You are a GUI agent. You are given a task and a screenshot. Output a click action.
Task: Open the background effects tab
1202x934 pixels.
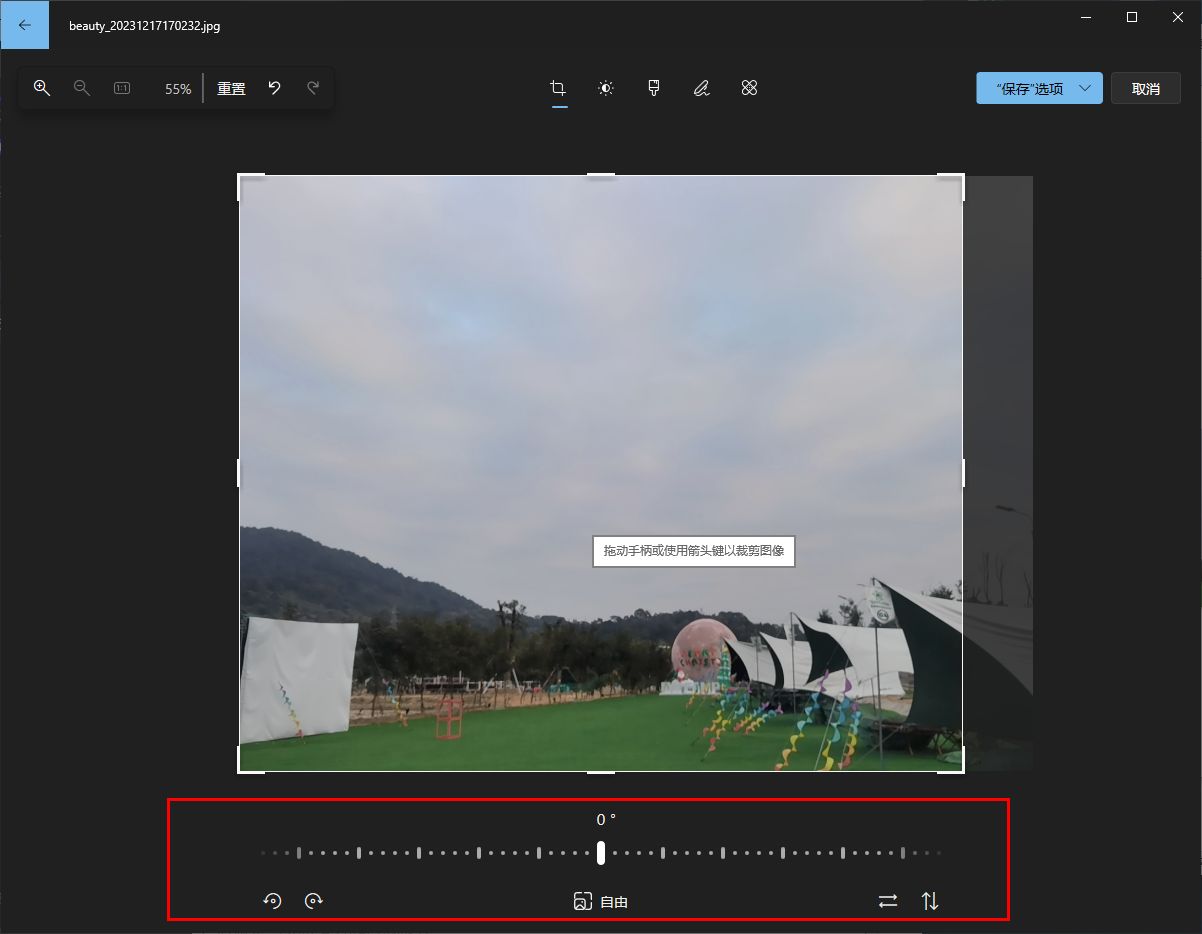[x=750, y=88]
